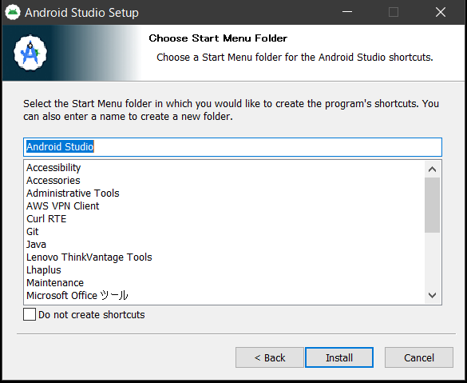Cancel the Android Studio setup

tap(419, 358)
